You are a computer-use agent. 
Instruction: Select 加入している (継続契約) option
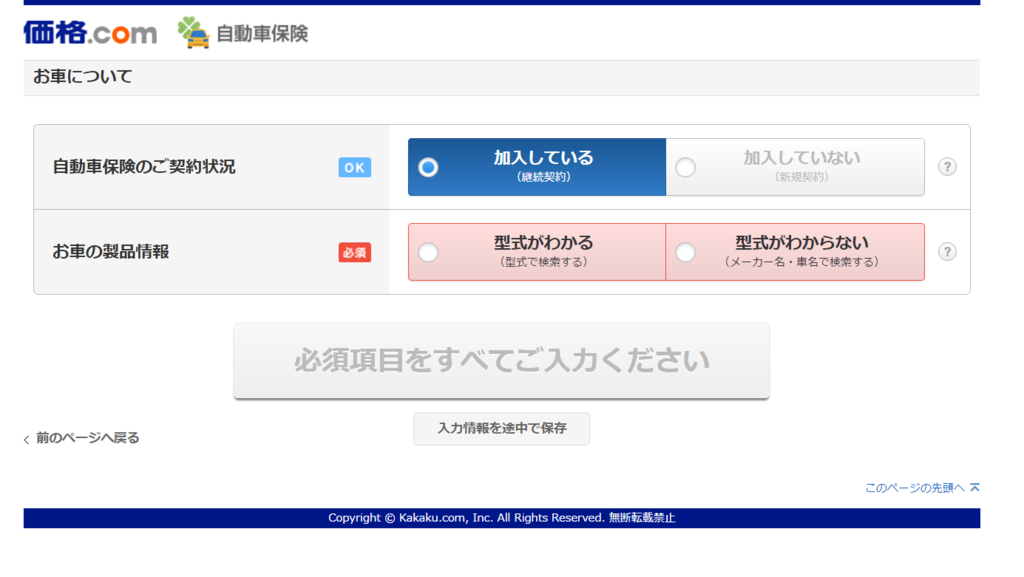(x=537, y=167)
